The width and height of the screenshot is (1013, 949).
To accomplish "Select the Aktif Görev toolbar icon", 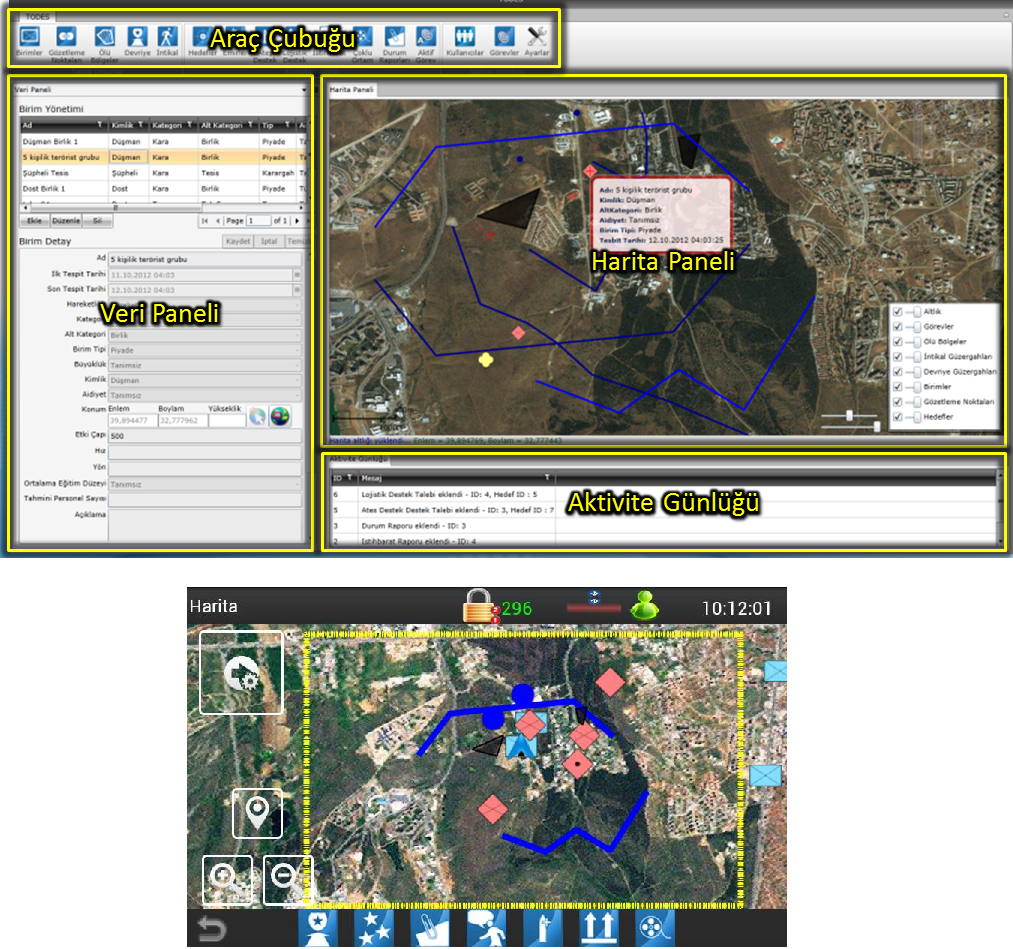I will 426,43.
